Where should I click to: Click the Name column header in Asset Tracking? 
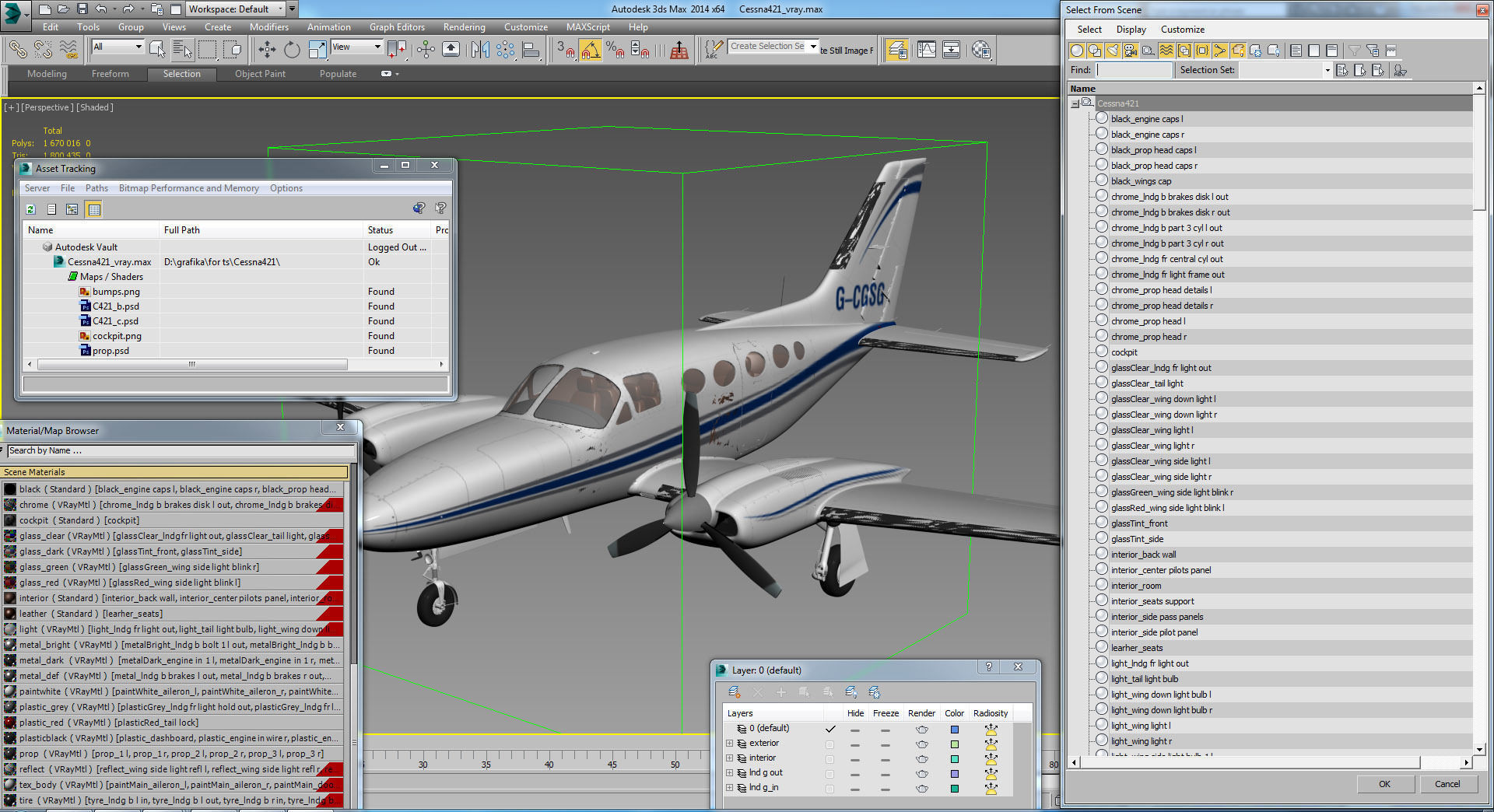pyautogui.click(x=91, y=230)
